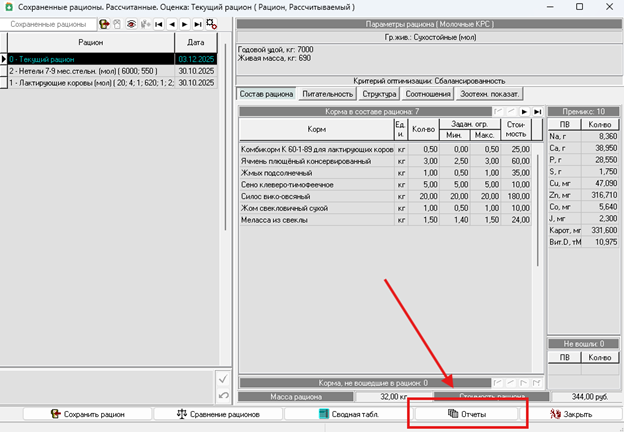Image resolution: width=624 pixels, height=432 pixels.
Task: Go to previous saved ration record
Action: point(172,24)
